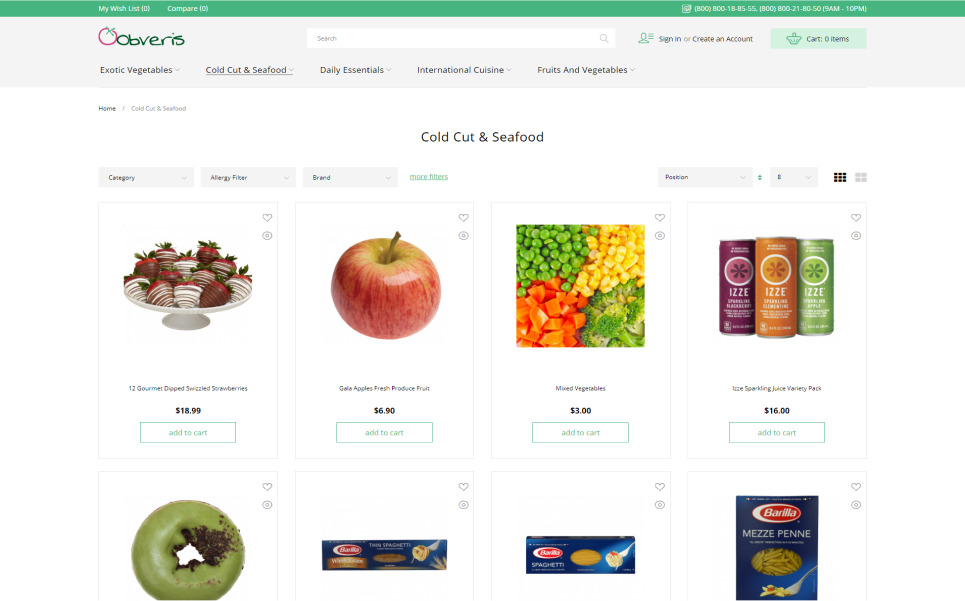Quick view Mixed Vegetables eye icon
The width and height of the screenshot is (965, 601).
pyautogui.click(x=660, y=236)
